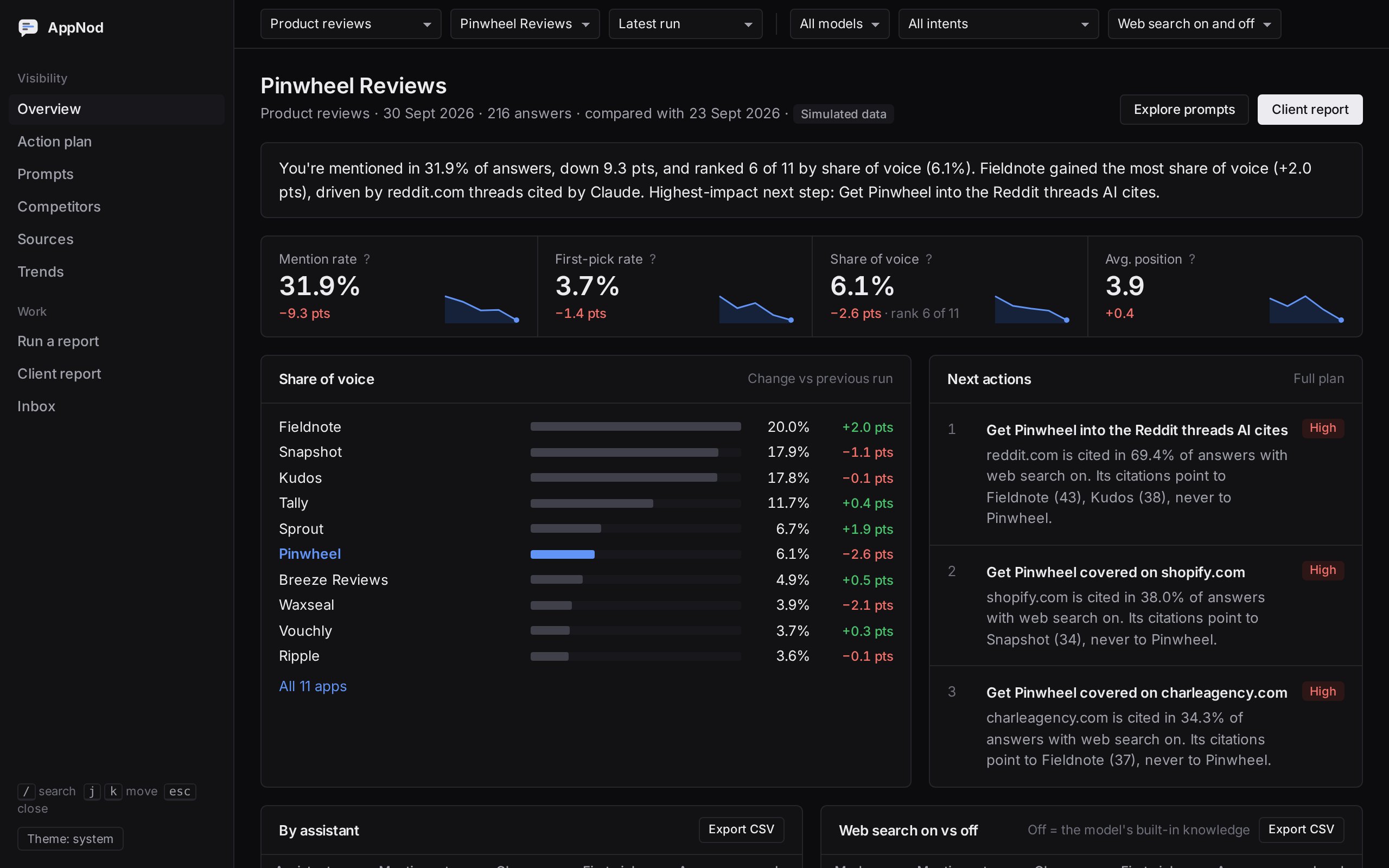Select the Snapshot row in Share of voice
The width and height of the screenshot is (1389, 868).
585,452
